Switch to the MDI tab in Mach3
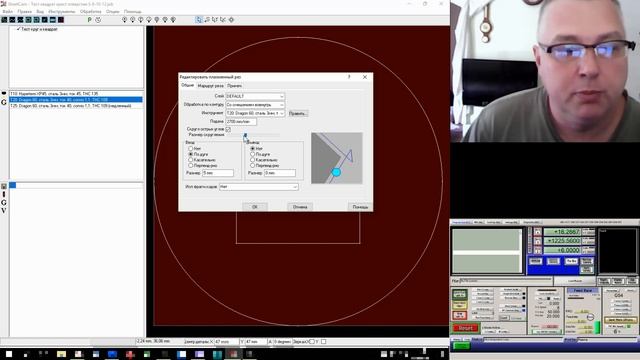The width and height of the screenshot is (640, 360). (478, 222)
